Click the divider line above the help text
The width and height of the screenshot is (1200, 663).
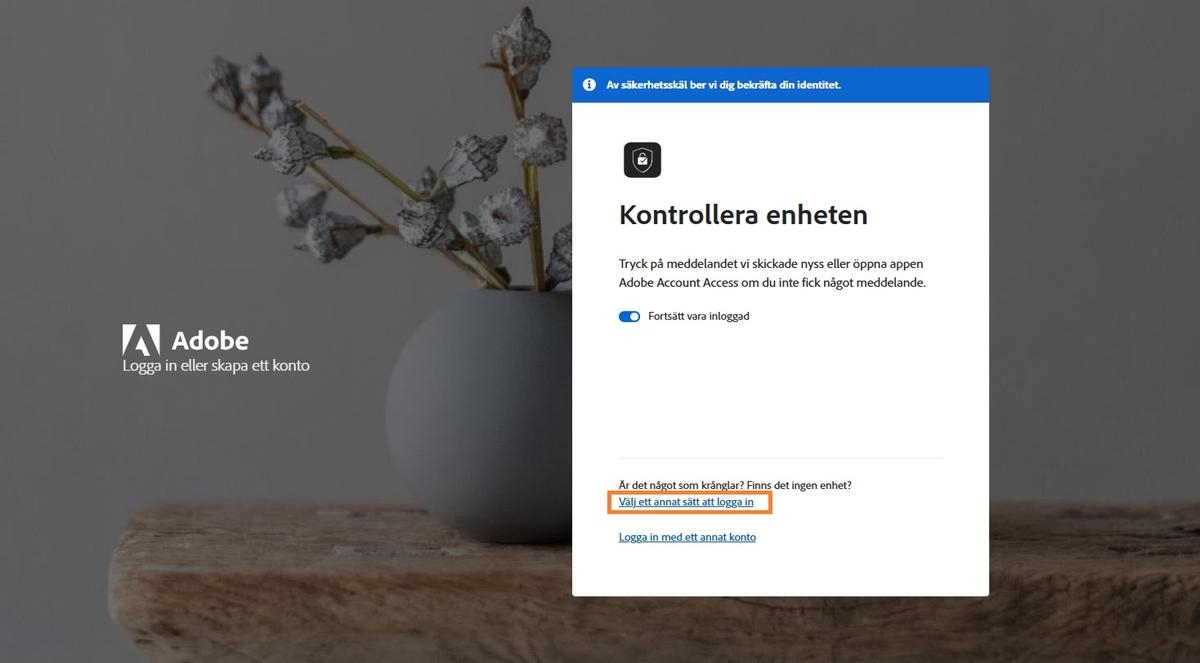(x=780, y=453)
